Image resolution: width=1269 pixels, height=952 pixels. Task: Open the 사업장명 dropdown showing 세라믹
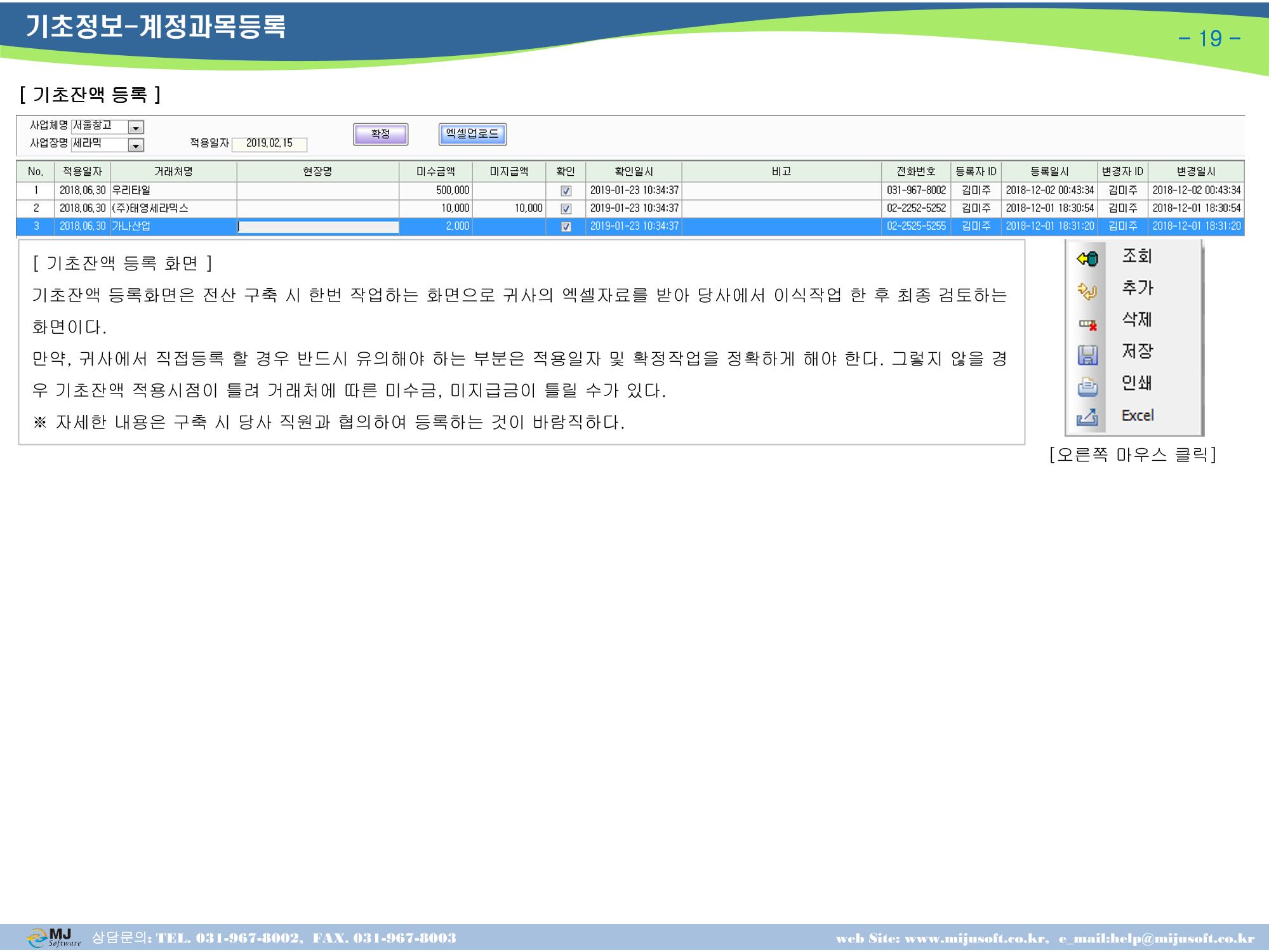click(136, 145)
